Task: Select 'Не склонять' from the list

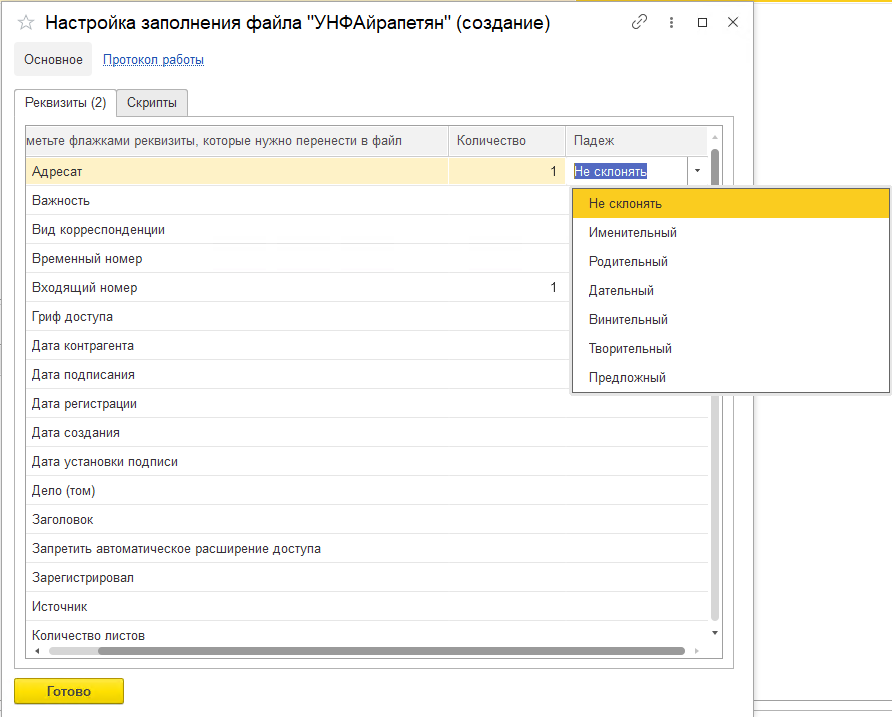Action: pos(625,204)
